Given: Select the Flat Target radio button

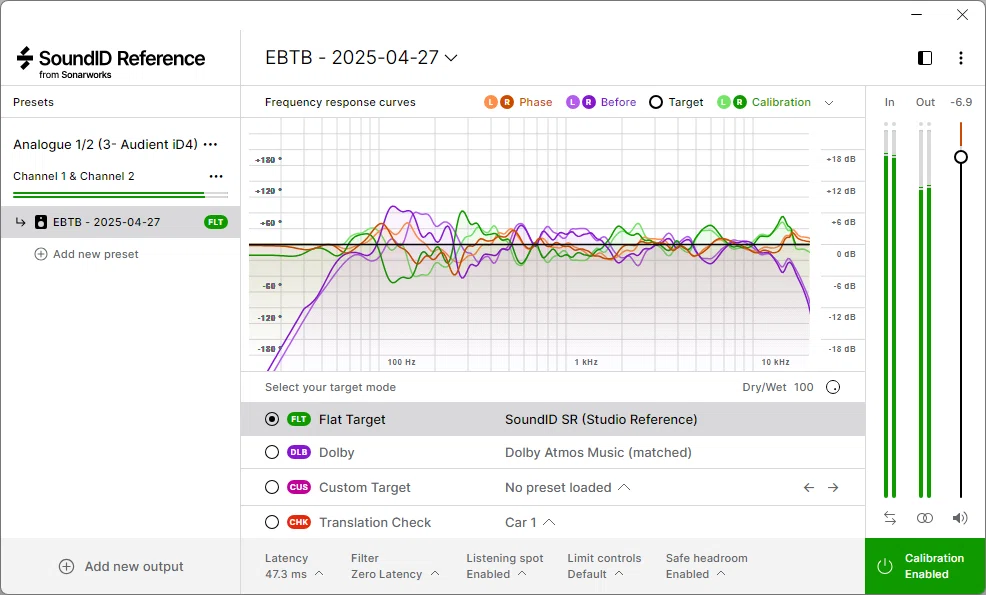Looking at the screenshot, I should click(272, 420).
